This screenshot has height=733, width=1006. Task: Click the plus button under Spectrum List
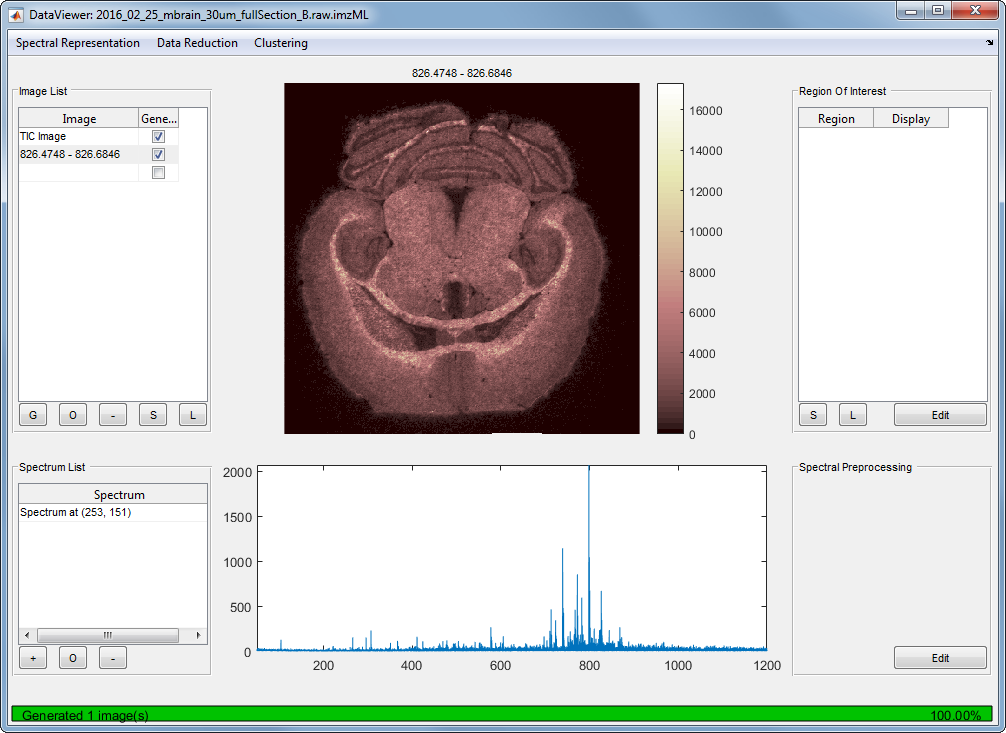[33, 658]
